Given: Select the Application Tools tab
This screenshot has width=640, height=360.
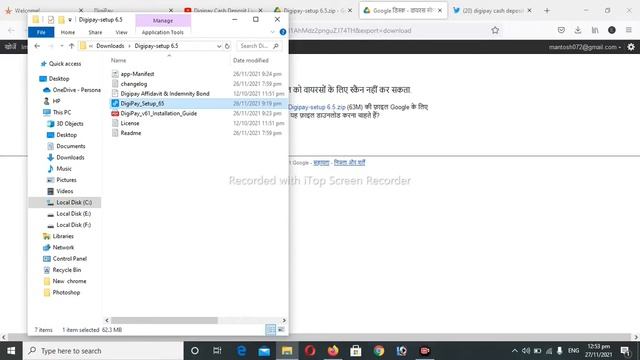Looking at the screenshot, I should (162, 32).
